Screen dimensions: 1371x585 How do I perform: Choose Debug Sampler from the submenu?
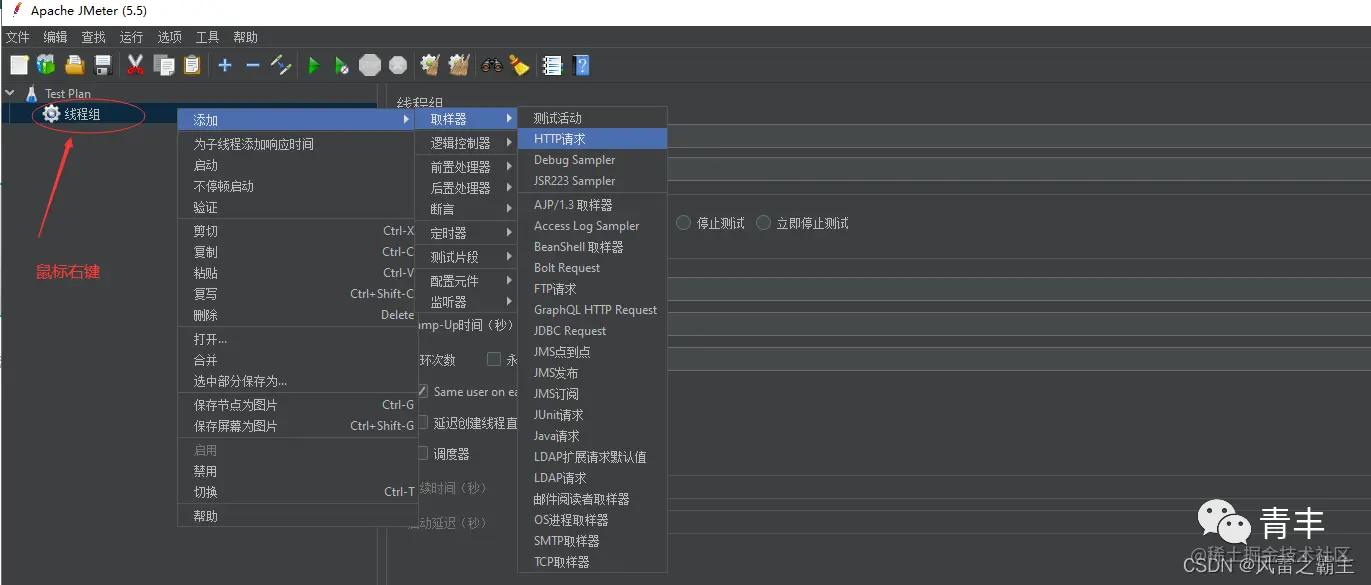(592, 160)
